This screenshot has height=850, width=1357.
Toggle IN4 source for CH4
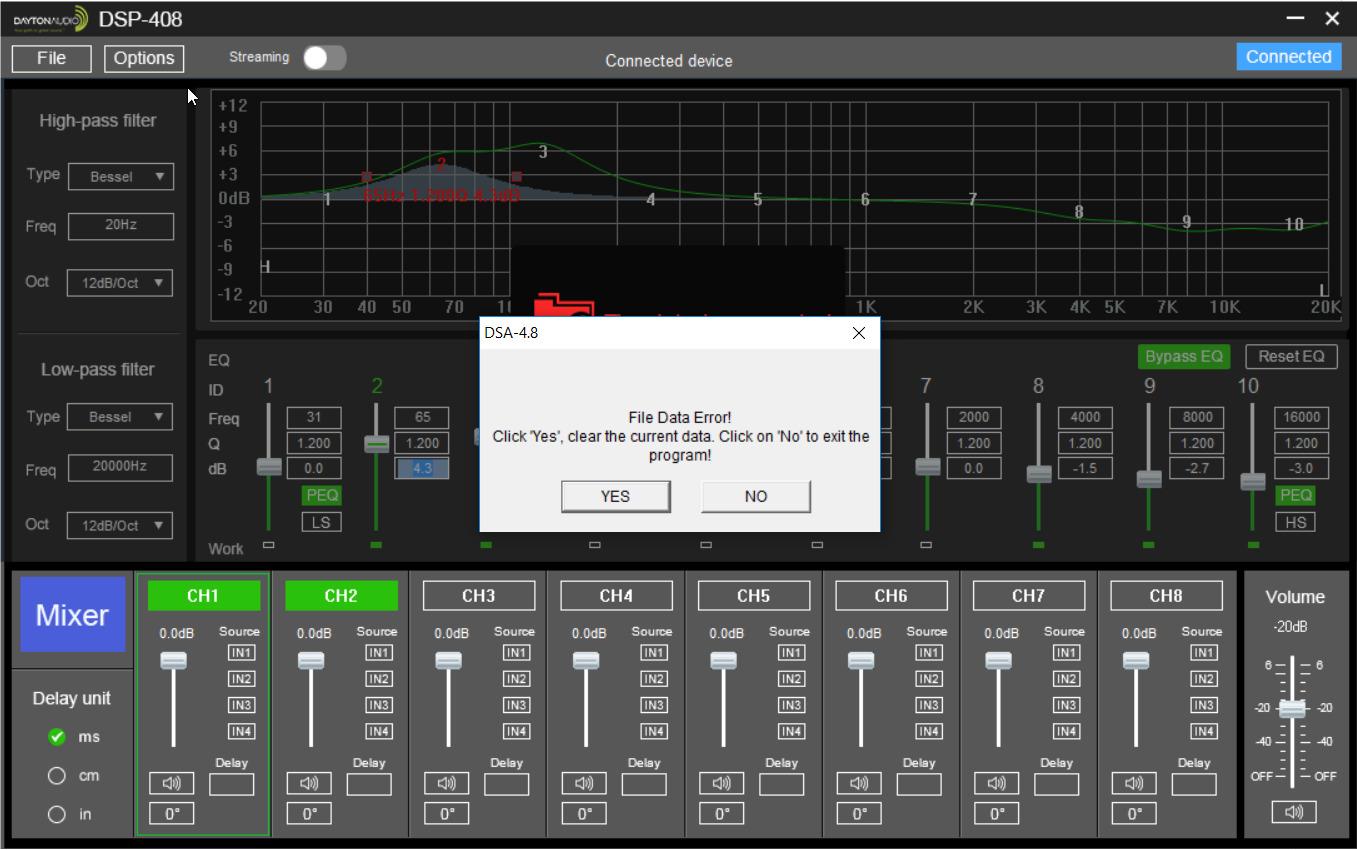coord(654,731)
